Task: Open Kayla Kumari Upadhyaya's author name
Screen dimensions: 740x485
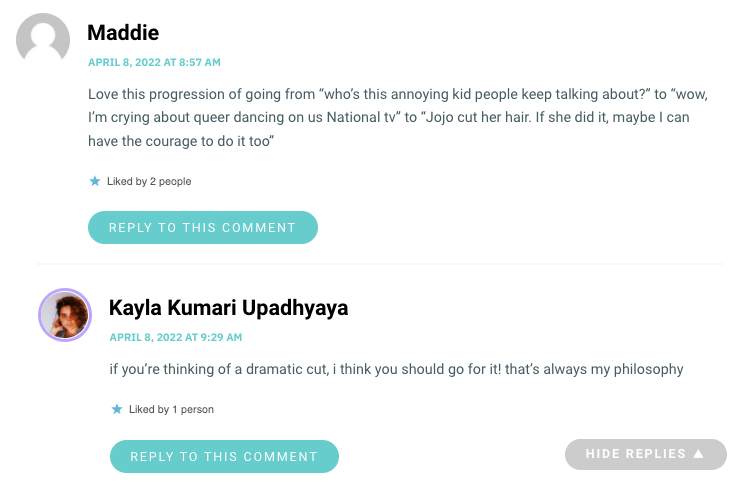Action: click(x=228, y=308)
